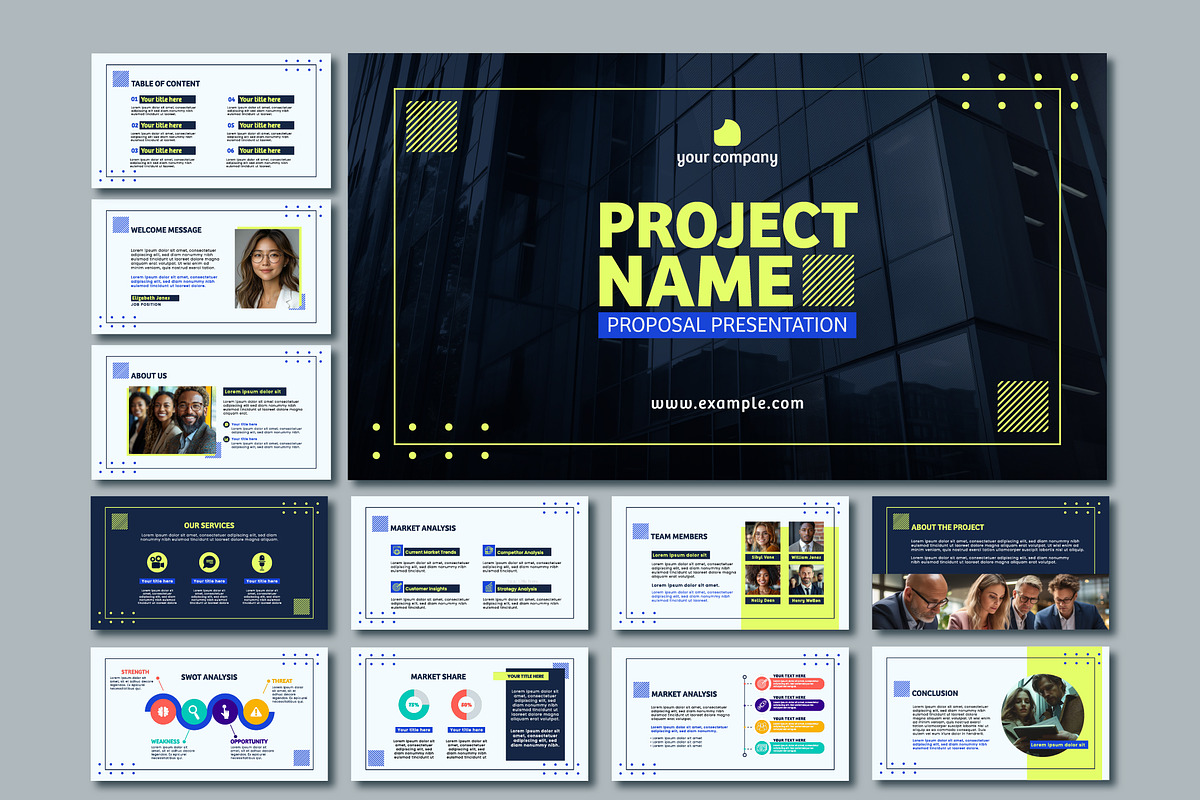Click the orange people icon in the timeline
1200x800 pixels.
[x=762, y=726]
